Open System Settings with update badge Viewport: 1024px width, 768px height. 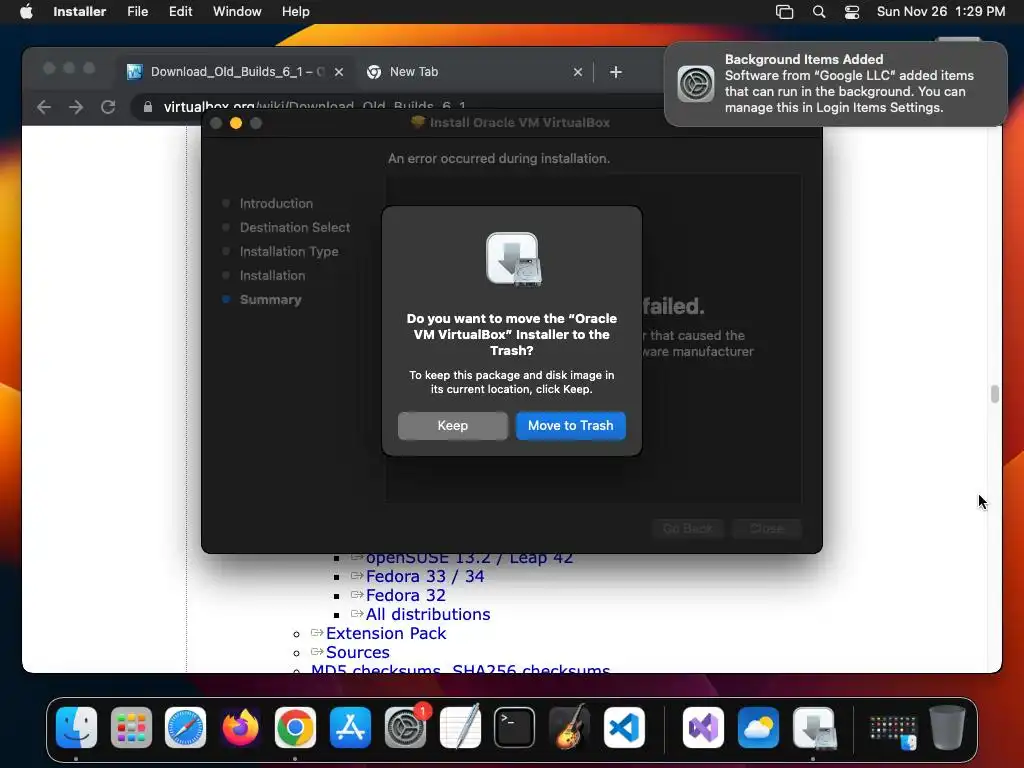tap(406, 727)
